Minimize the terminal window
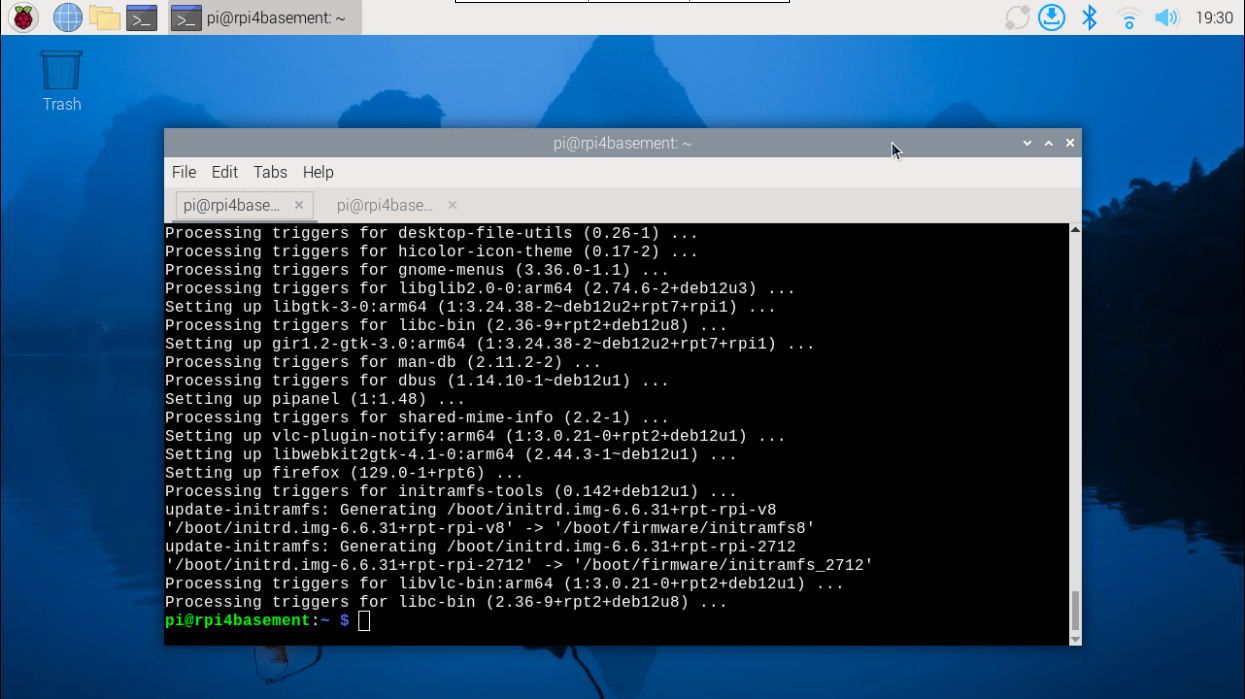Viewport: 1245px width, 699px height. click(1027, 143)
